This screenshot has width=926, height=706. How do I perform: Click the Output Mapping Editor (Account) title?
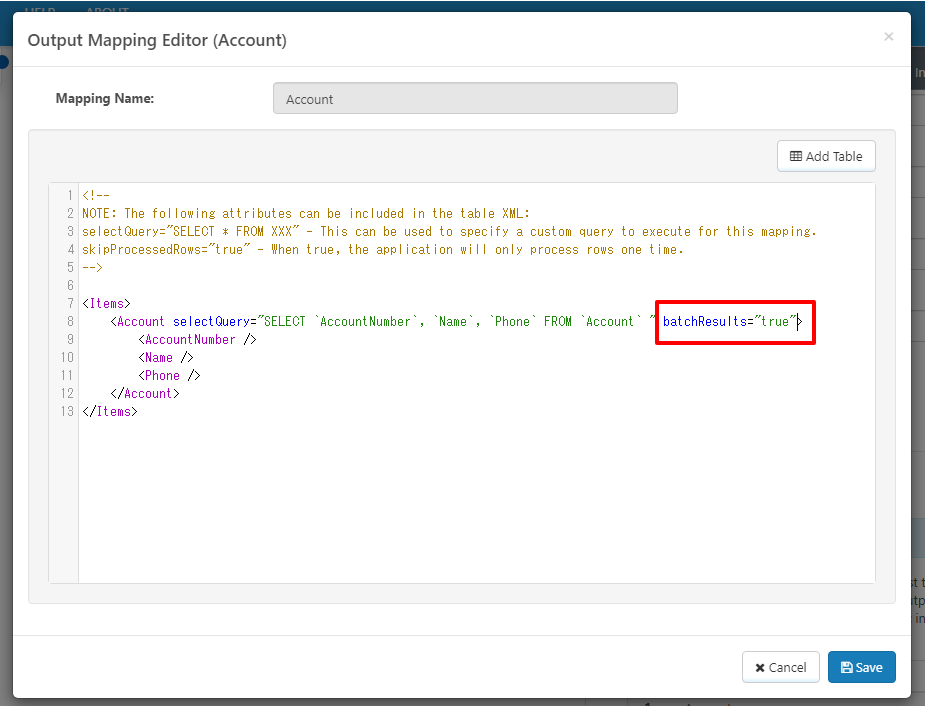[x=157, y=40]
